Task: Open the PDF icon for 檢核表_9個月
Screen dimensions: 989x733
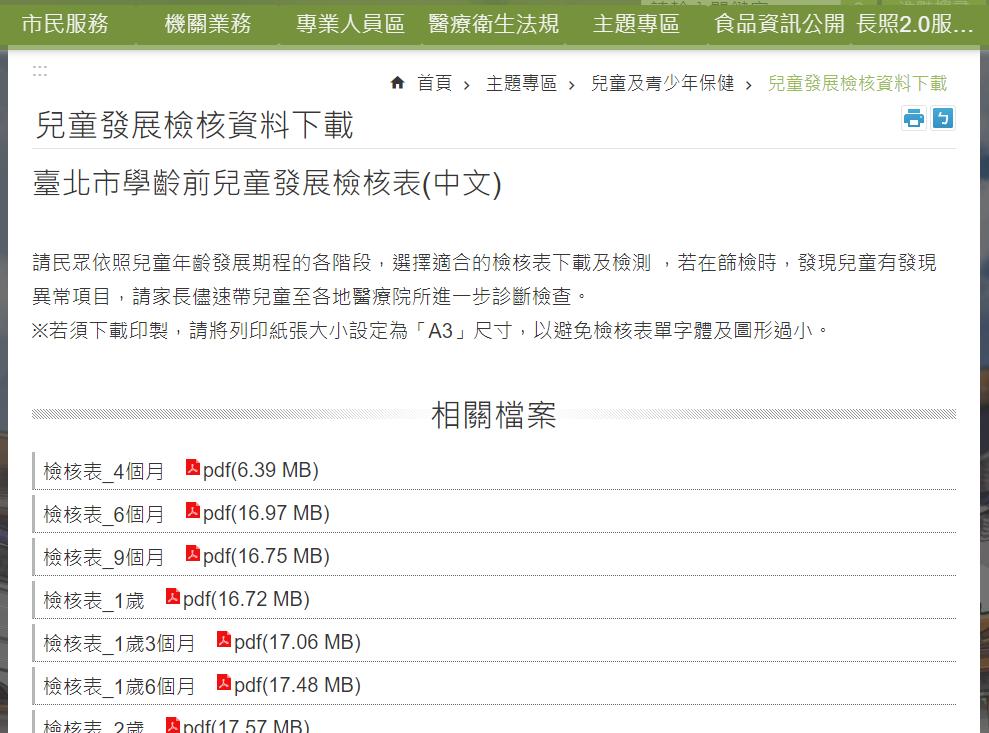Action: tap(193, 553)
